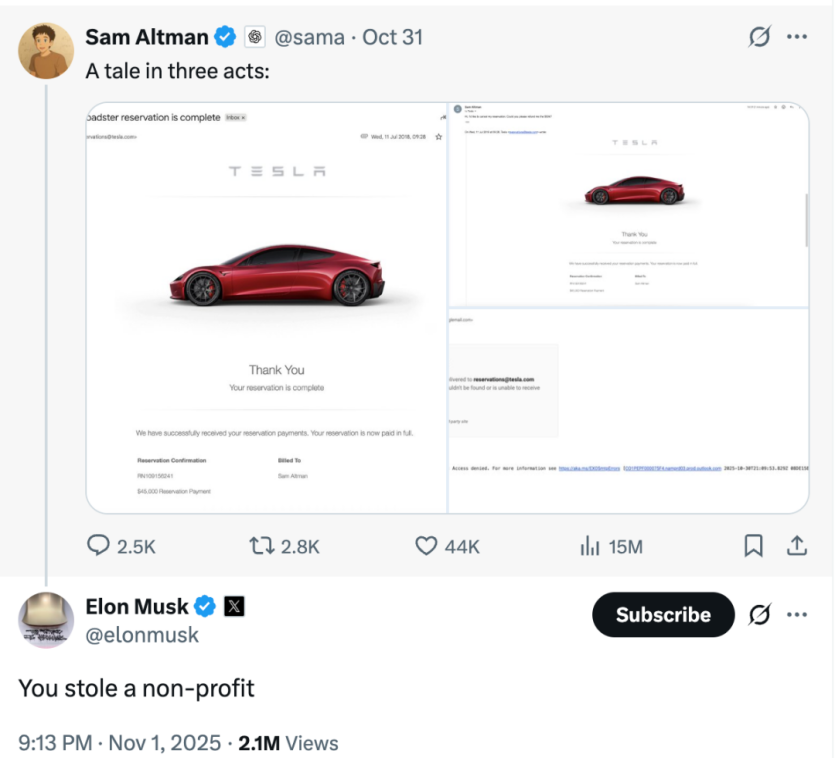
Task: Repost Sam Altman's tweet
Action: pyautogui.click(x=262, y=546)
